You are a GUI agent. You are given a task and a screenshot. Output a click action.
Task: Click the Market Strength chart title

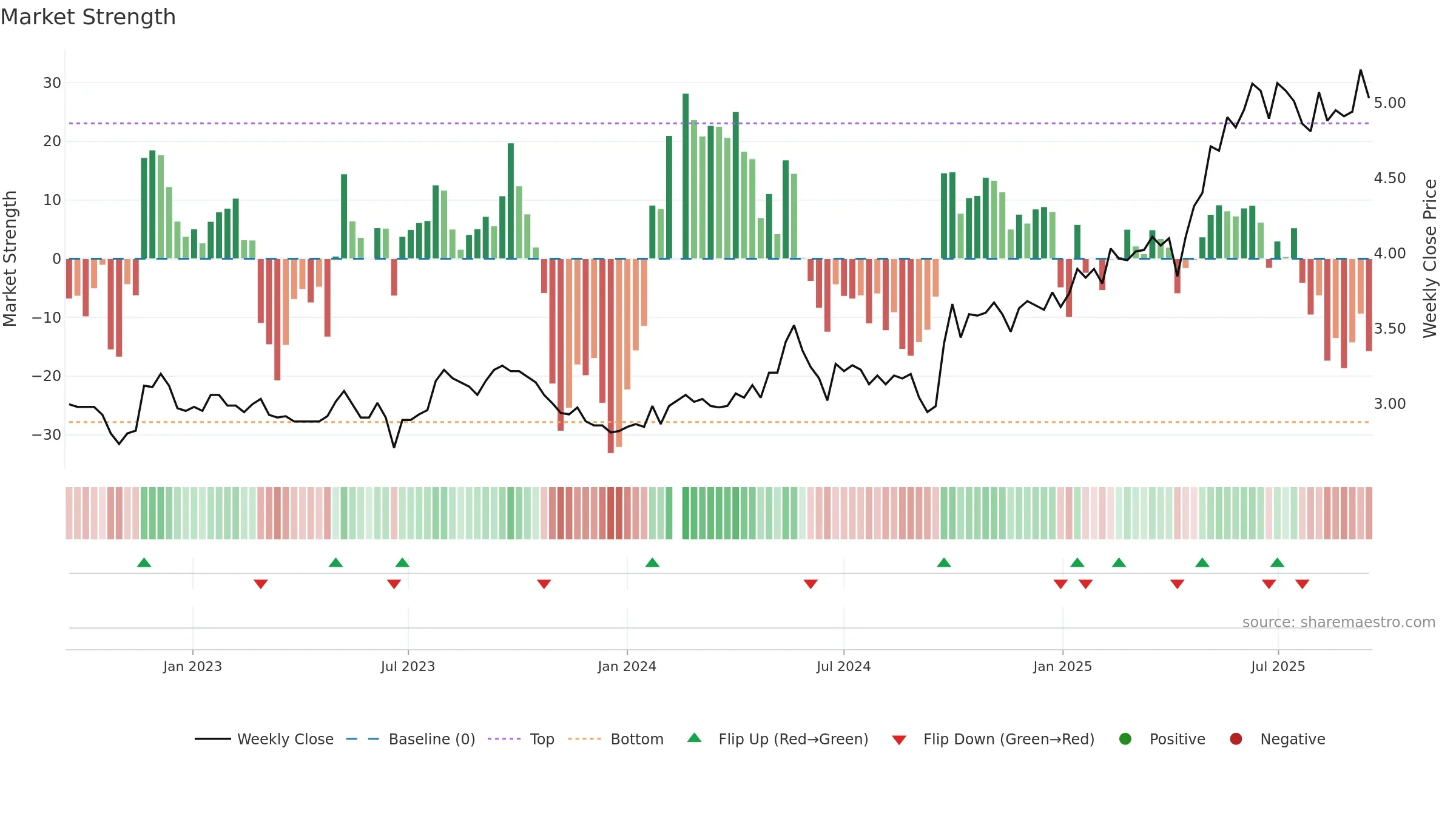click(x=88, y=17)
